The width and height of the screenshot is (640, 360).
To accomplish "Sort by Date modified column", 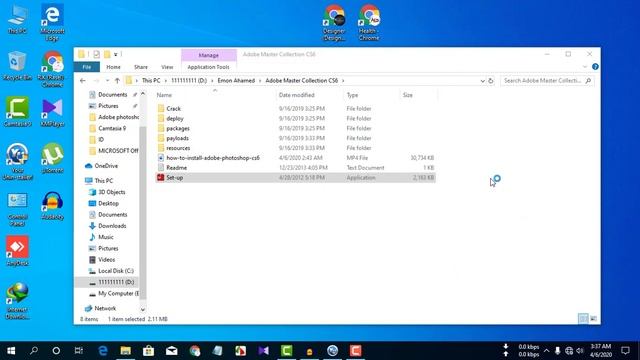I will [296, 95].
